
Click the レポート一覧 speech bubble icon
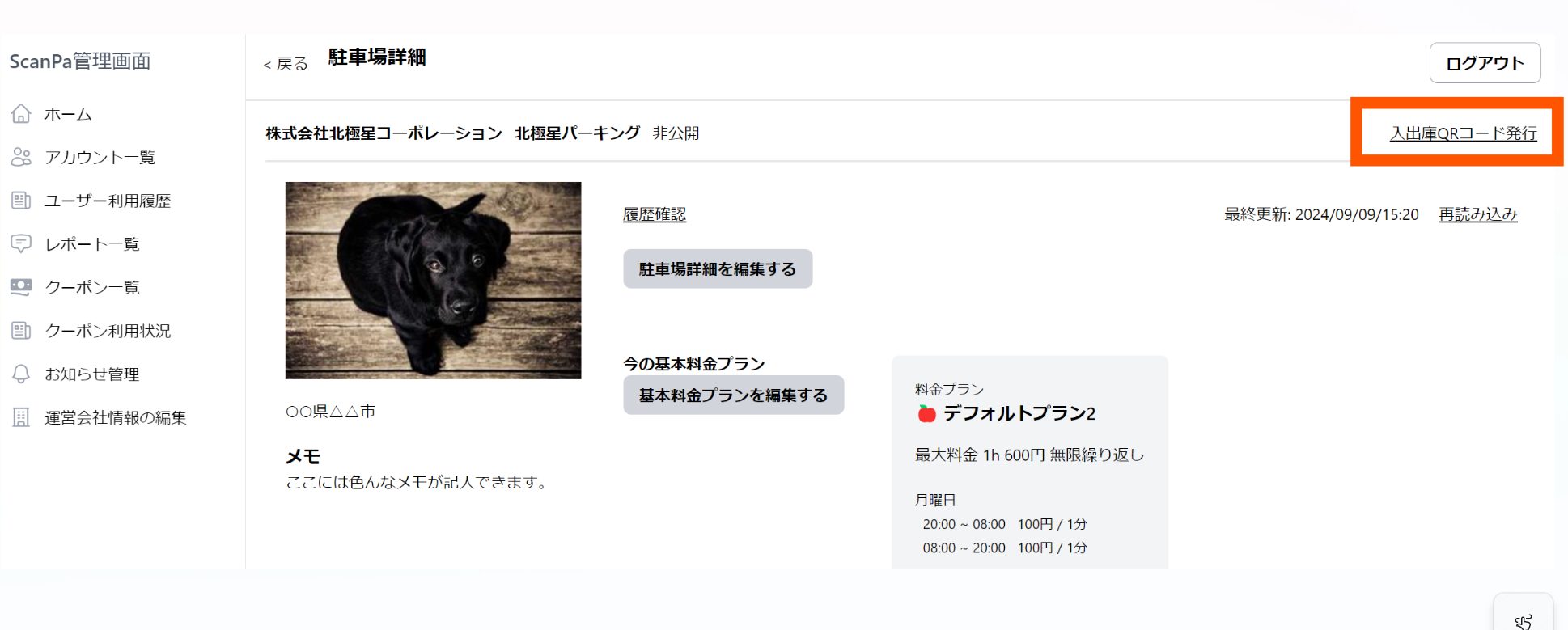[21, 243]
